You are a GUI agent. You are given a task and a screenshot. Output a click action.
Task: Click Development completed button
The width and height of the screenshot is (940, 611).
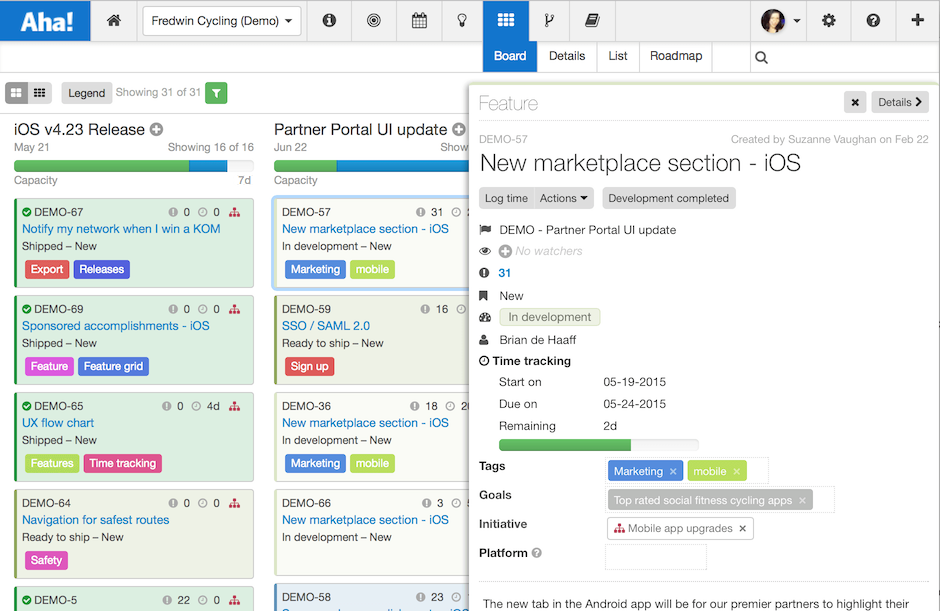668,198
